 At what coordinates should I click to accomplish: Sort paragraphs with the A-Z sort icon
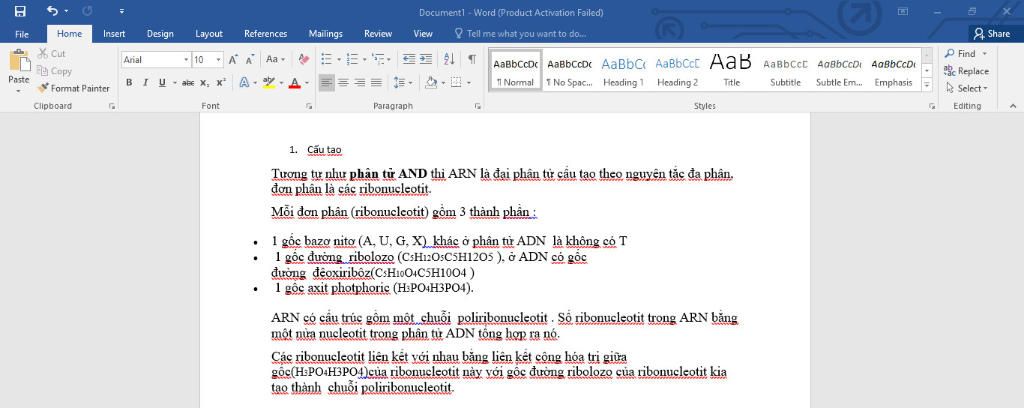click(x=449, y=59)
